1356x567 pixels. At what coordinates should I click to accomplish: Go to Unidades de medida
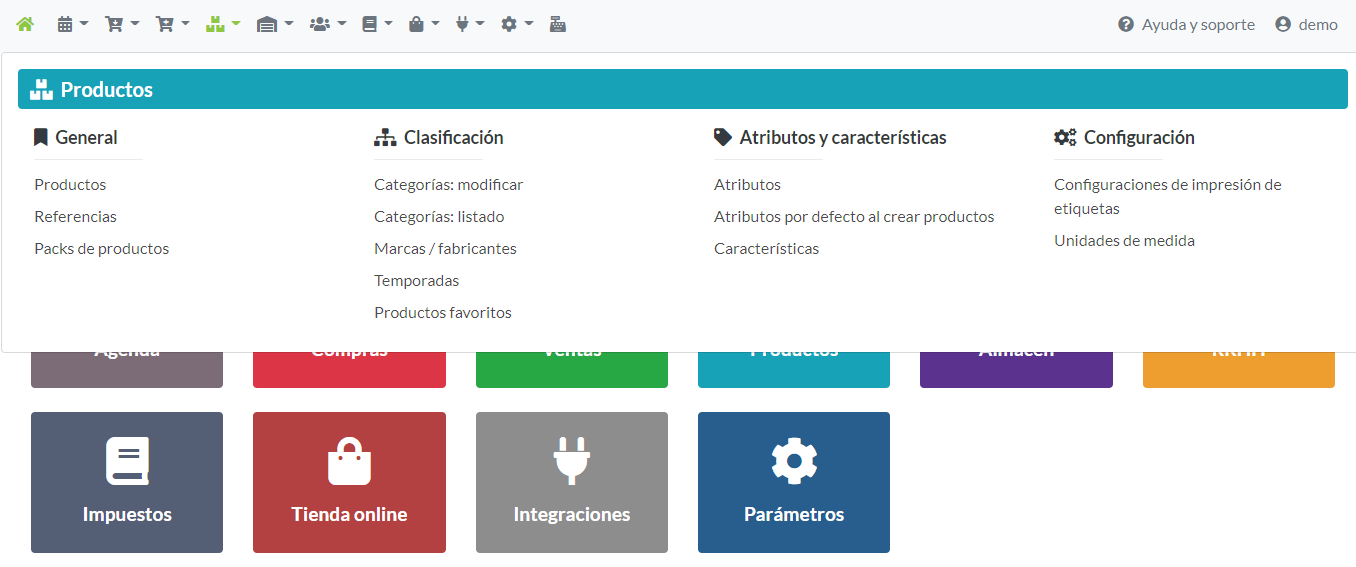pos(1124,241)
